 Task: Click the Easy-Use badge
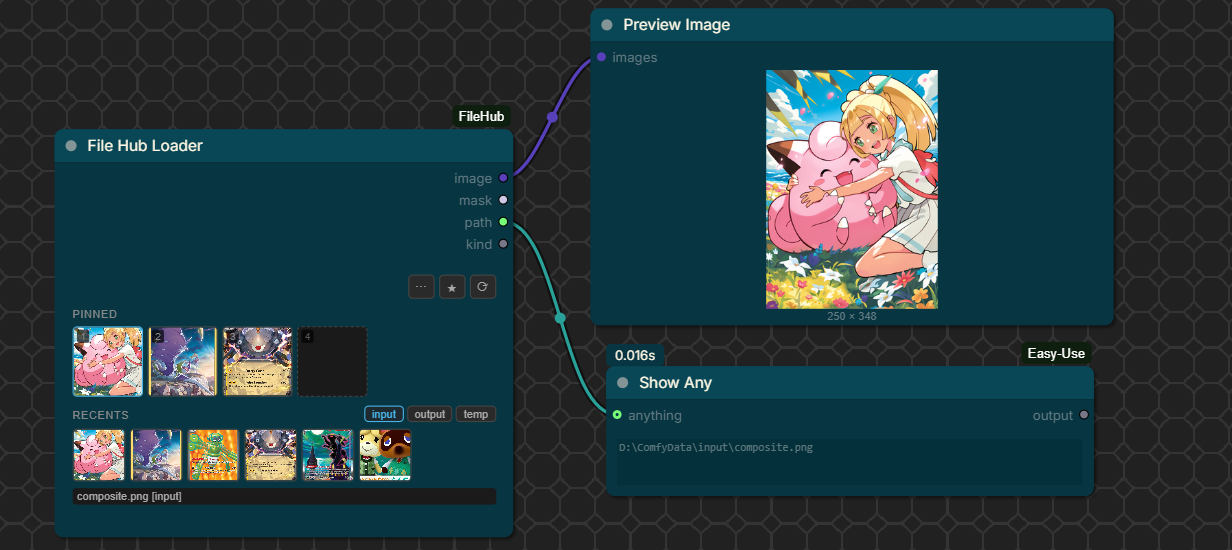1056,353
